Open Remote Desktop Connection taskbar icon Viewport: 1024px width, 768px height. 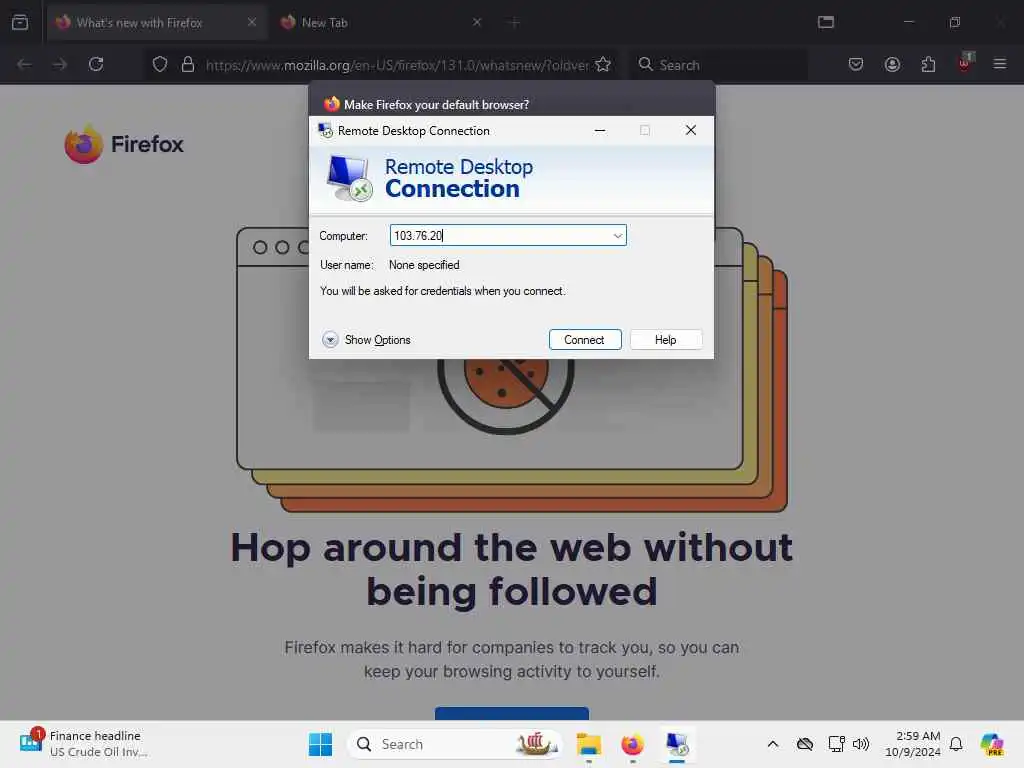click(677, 744)
